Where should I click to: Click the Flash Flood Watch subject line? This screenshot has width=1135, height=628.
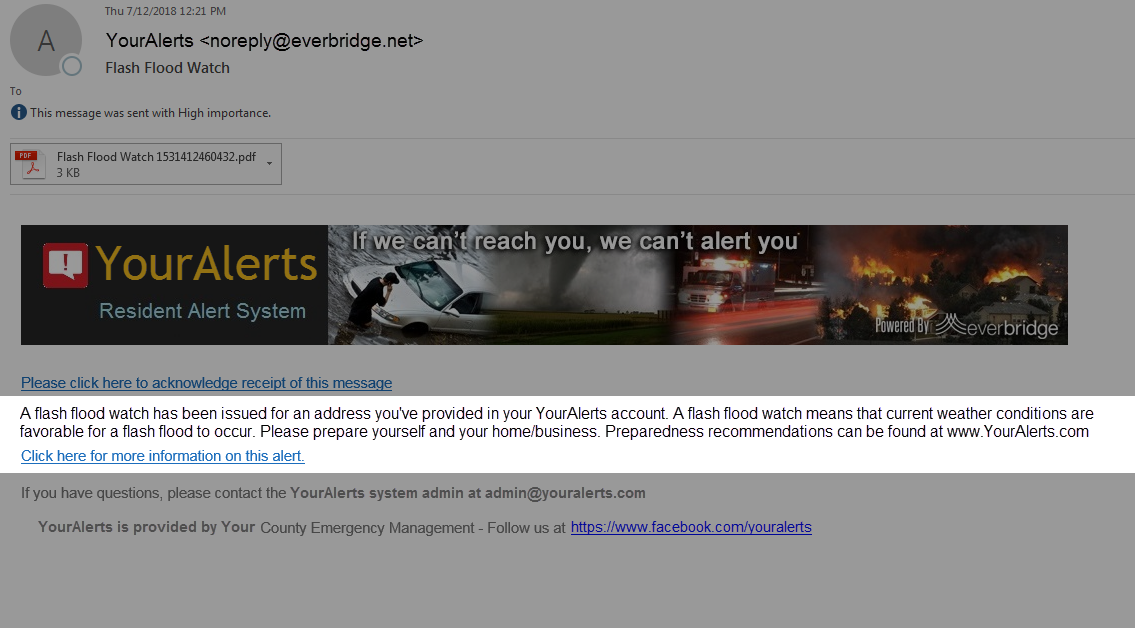tap(167, 68)
